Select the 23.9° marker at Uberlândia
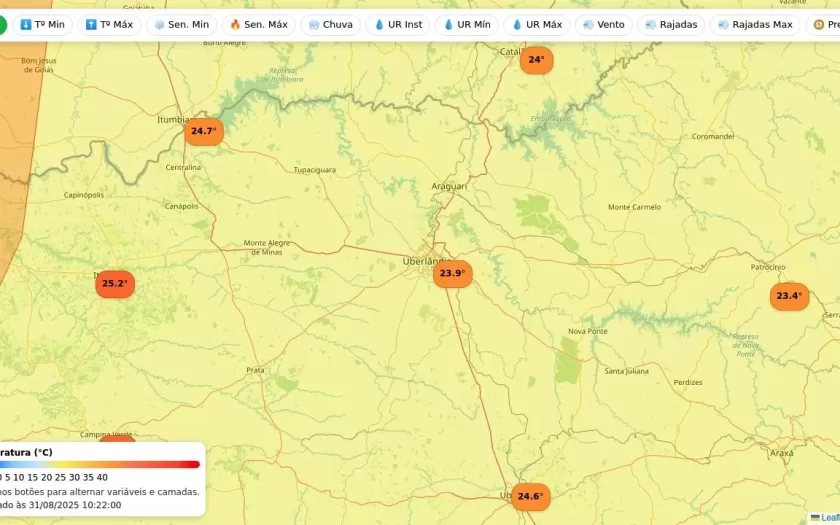The image size is (840, 525). pos(452,273)
